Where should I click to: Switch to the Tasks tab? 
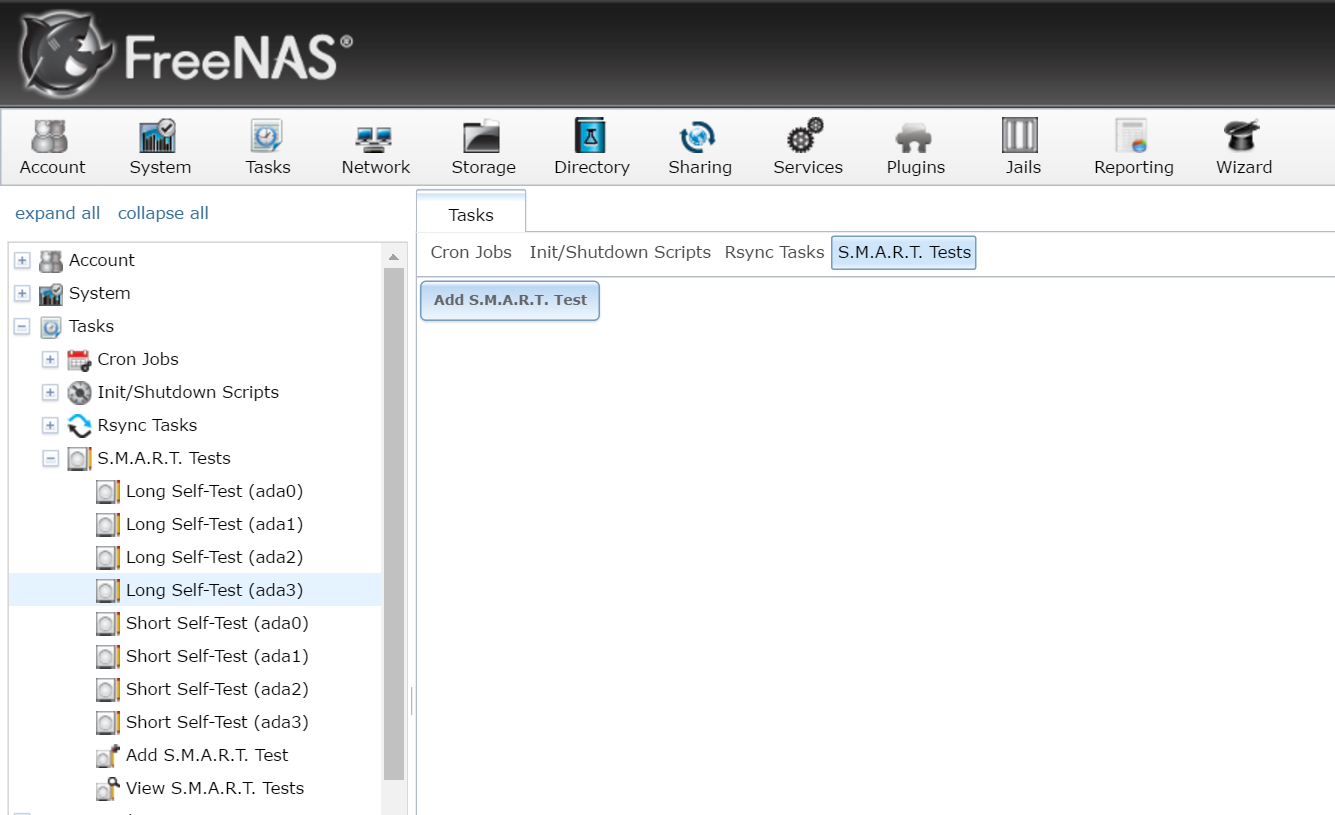click(471, 214)
